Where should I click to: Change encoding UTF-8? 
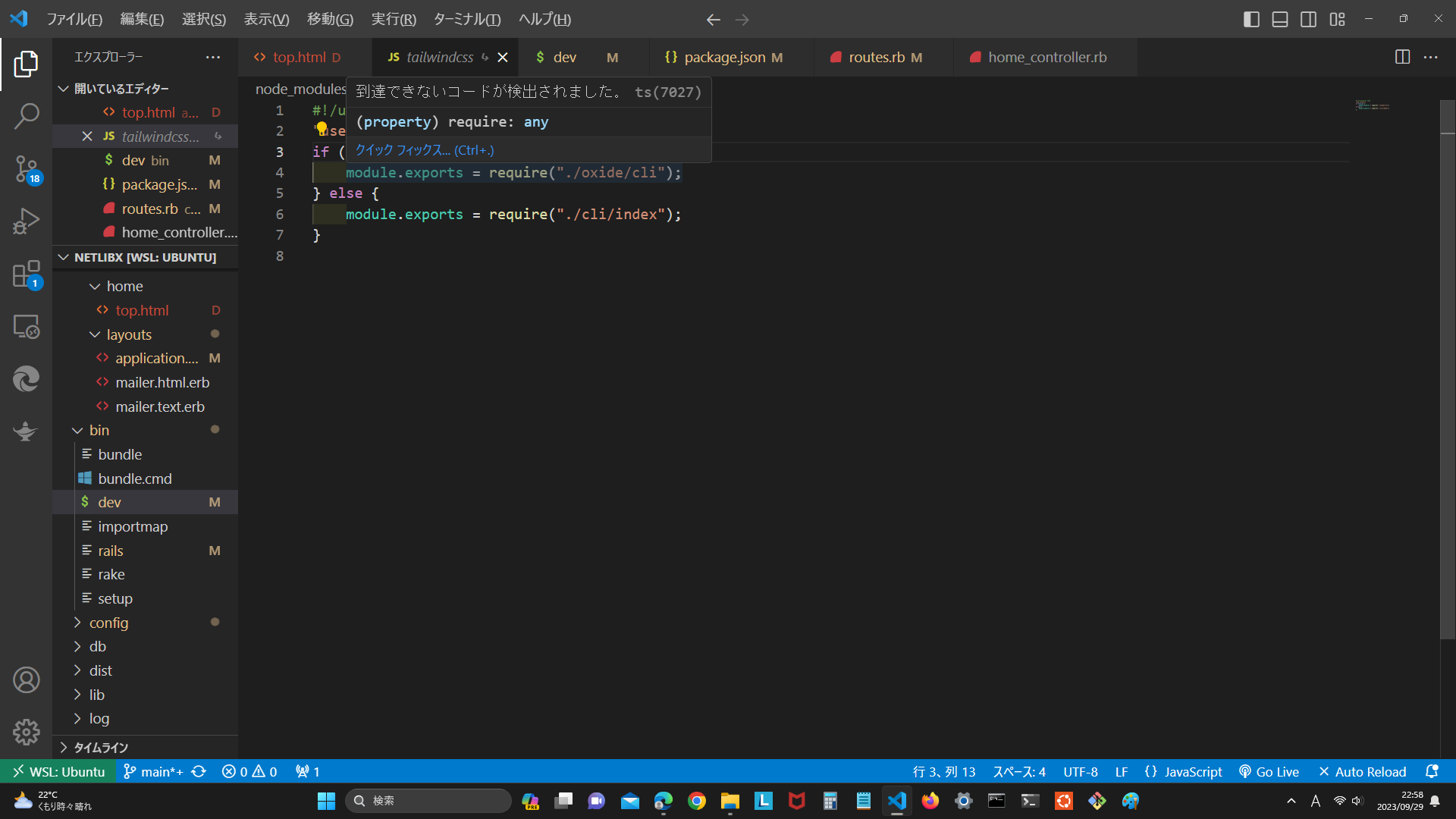tap(1080, 771)
